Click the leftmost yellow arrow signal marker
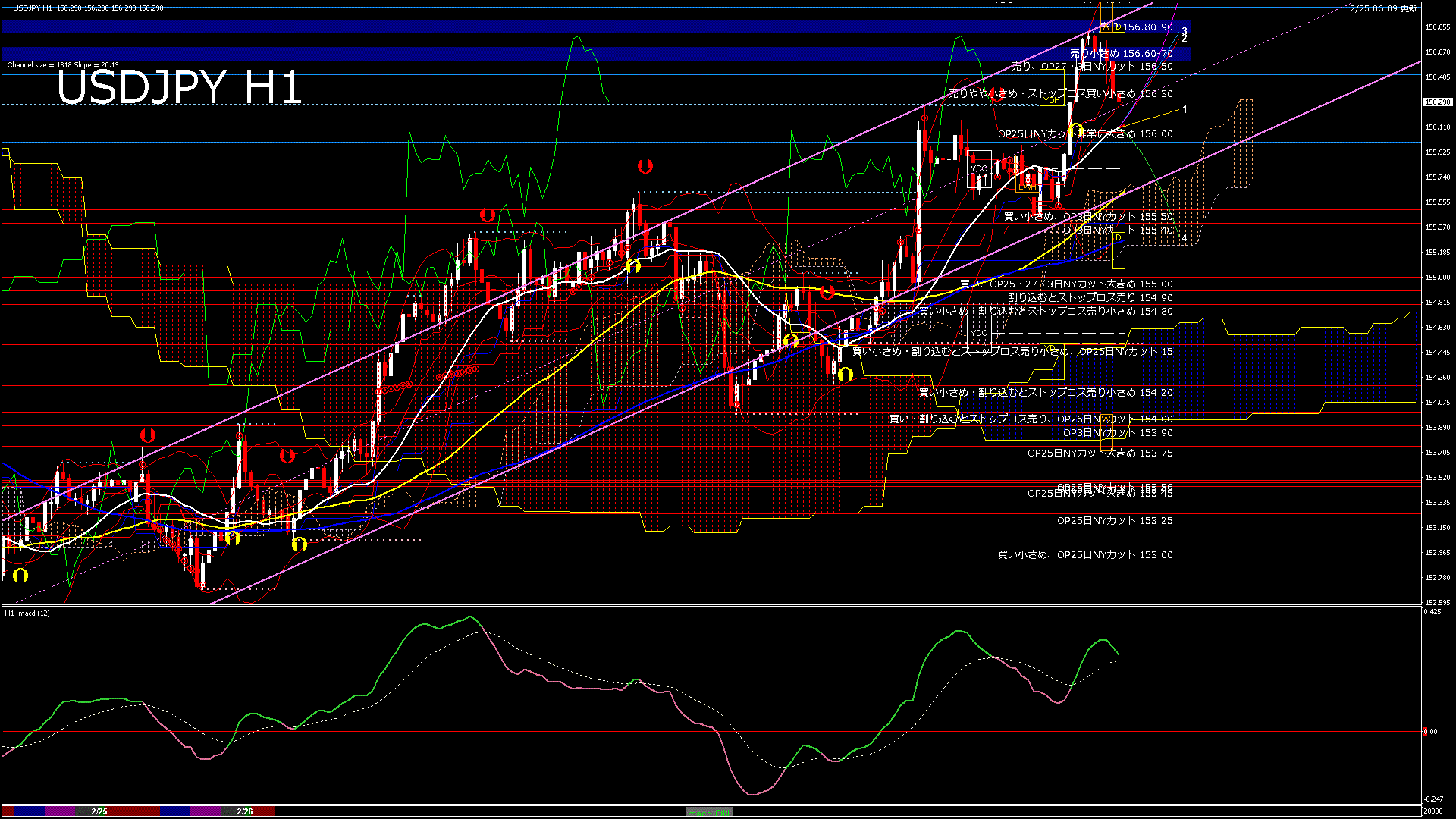Image resolution: width=1456 pixels, height=819 pixels. (20, 576)
